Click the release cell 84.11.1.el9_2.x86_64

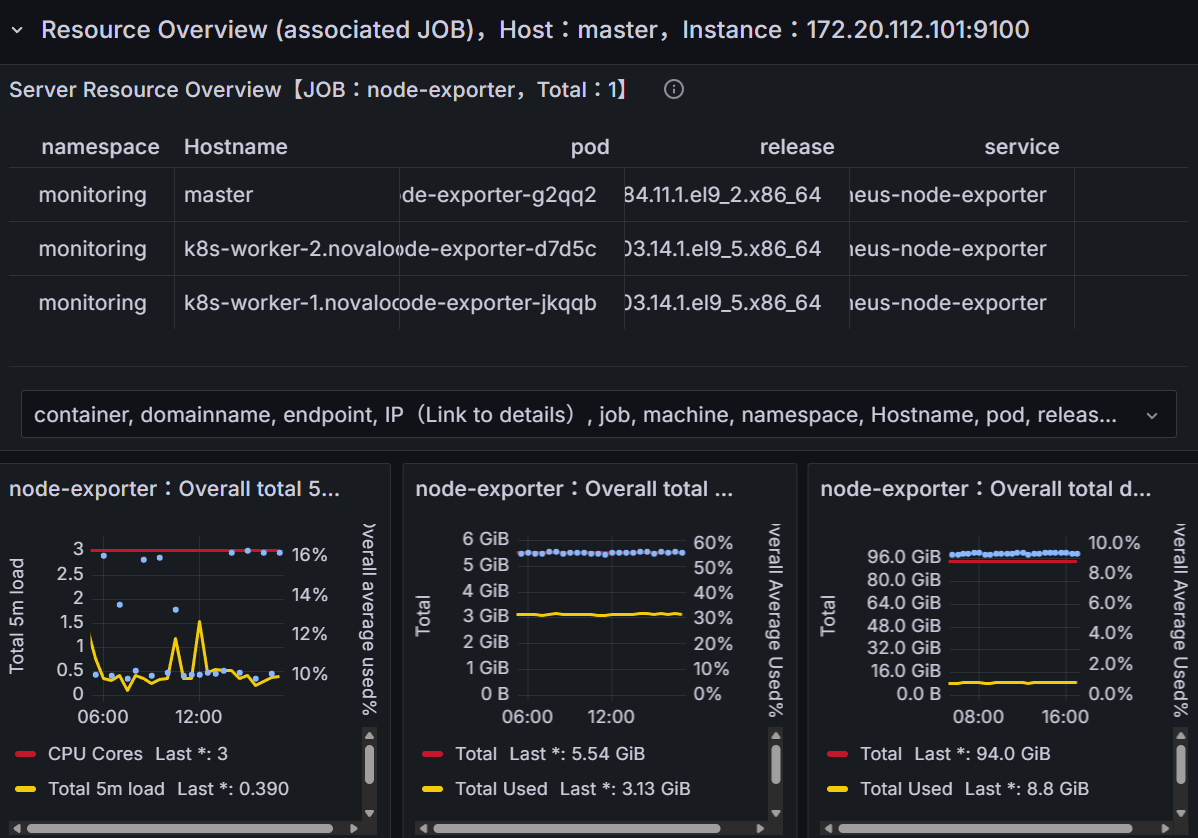click(x=737, y=195)
